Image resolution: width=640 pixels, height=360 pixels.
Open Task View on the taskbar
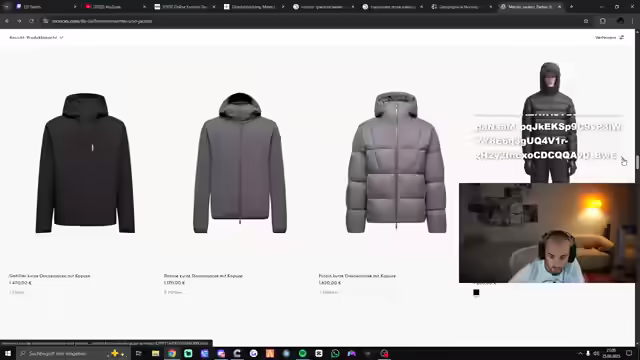click(x=138, y=353)
